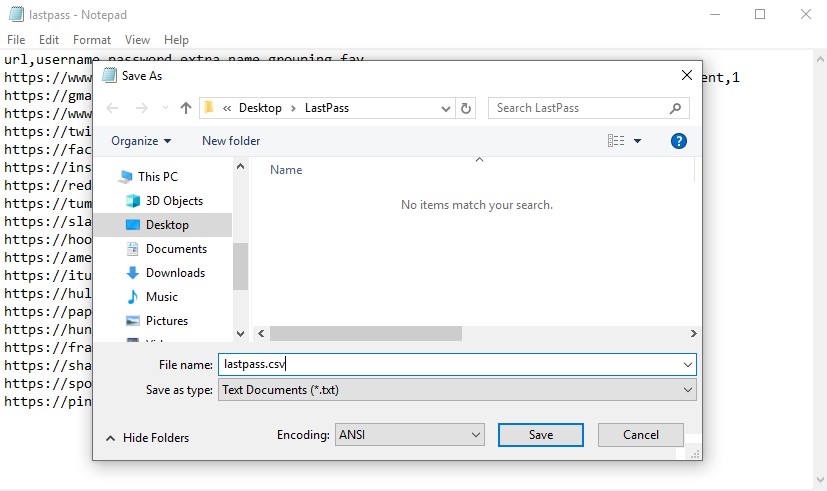The width and height of the screenshot is (827, 491).
Task: Click the Save button
Action: 541,435
